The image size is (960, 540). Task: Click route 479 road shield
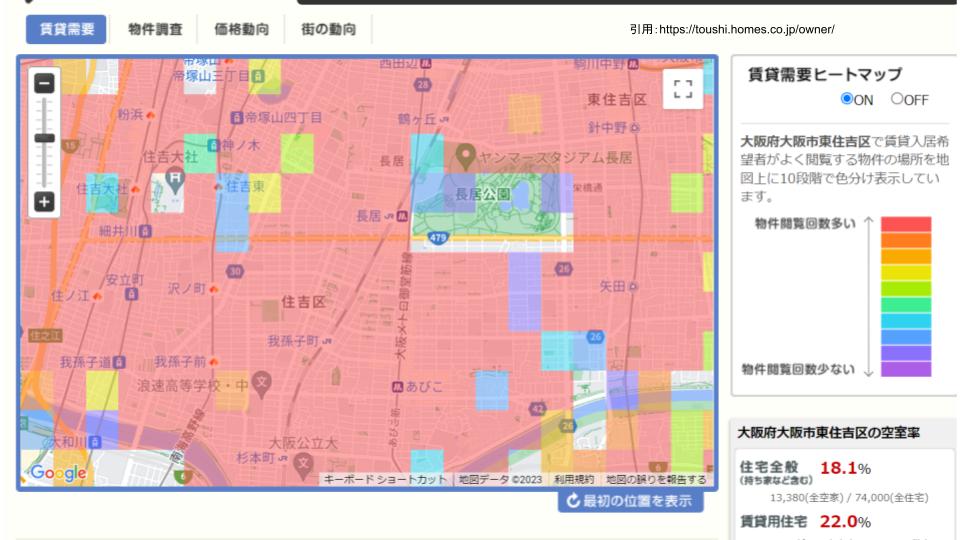(437, 238)
